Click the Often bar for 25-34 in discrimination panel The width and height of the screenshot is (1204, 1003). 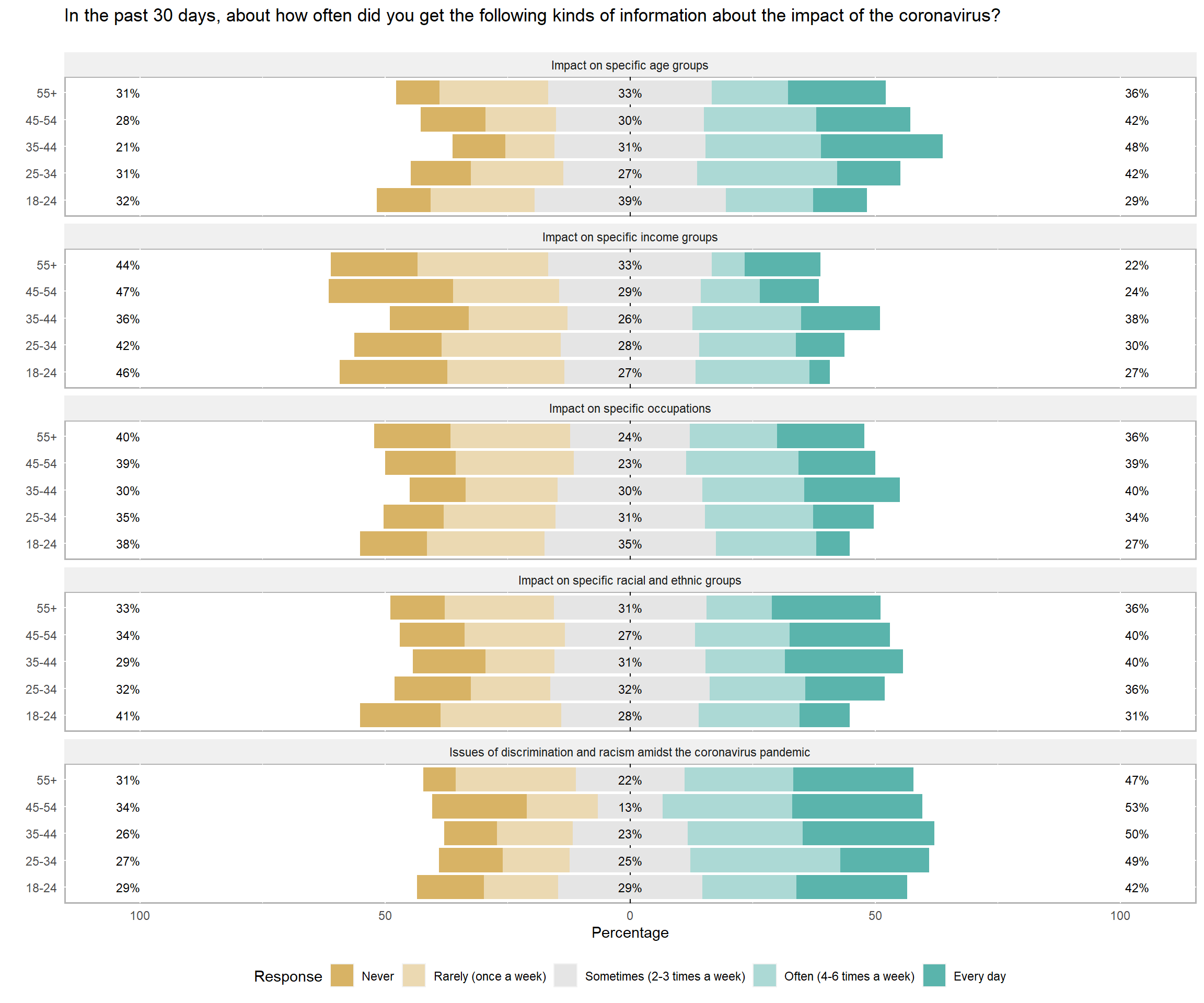click(765, 860)
